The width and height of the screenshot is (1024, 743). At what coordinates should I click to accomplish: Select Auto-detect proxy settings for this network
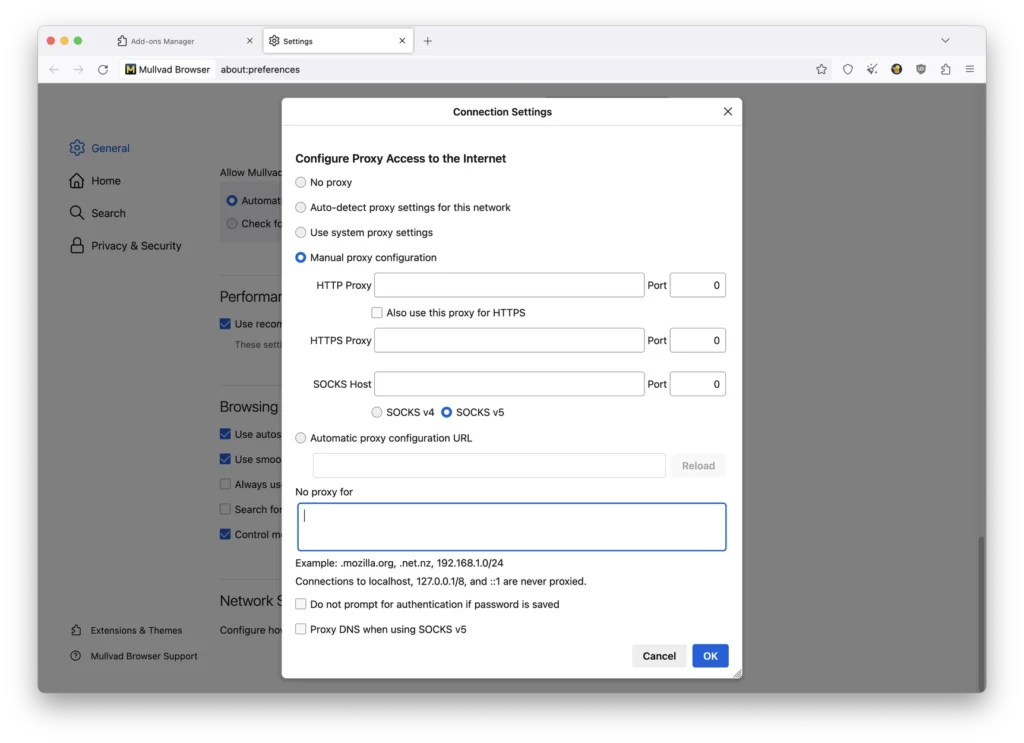tap(300, 207)
